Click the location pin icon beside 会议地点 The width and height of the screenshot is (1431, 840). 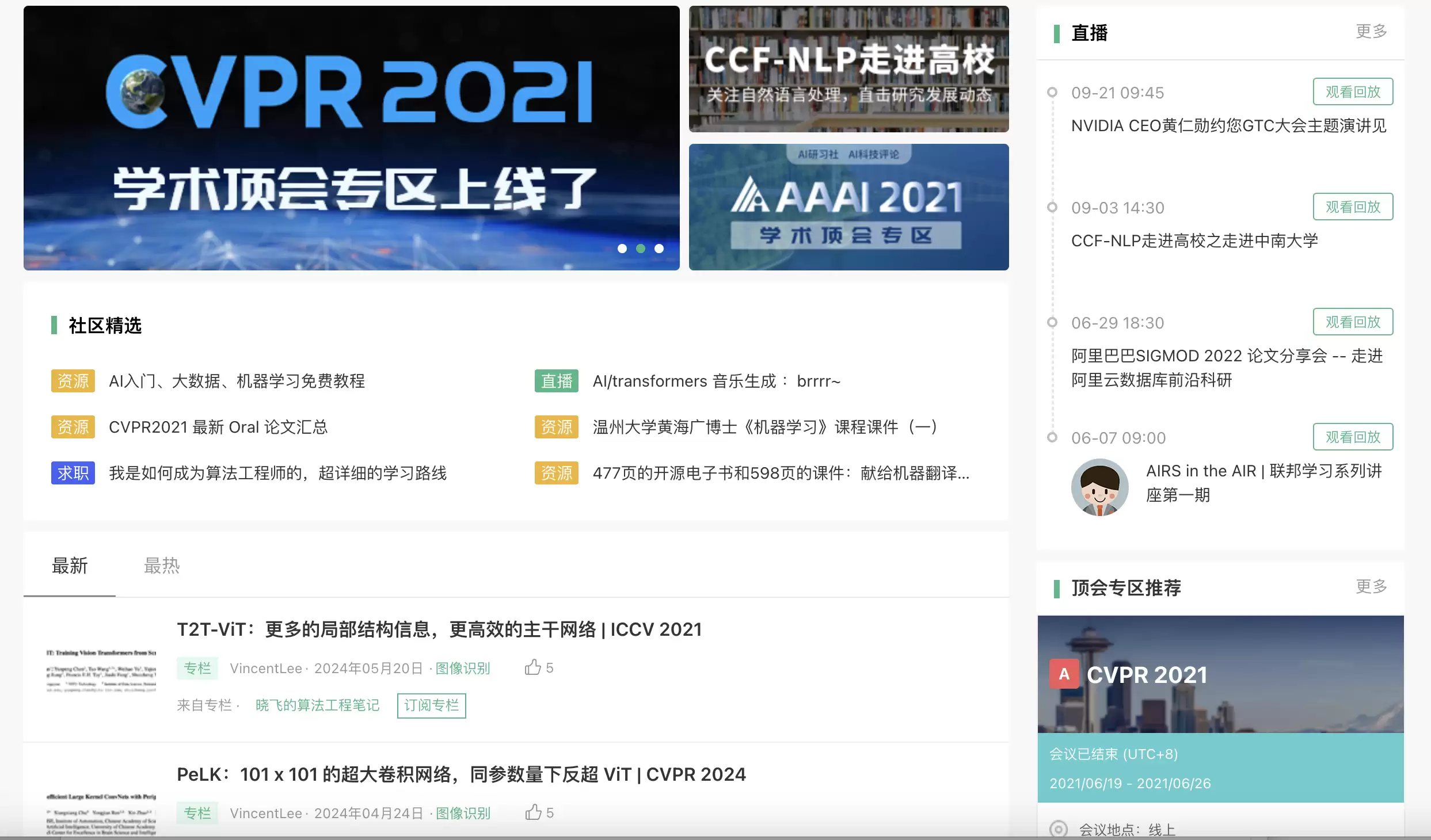tap(1058, 829)
